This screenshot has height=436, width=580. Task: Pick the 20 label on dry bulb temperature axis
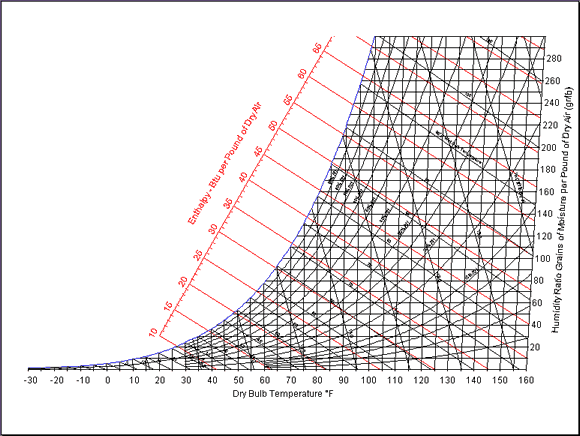pos(160,380)
